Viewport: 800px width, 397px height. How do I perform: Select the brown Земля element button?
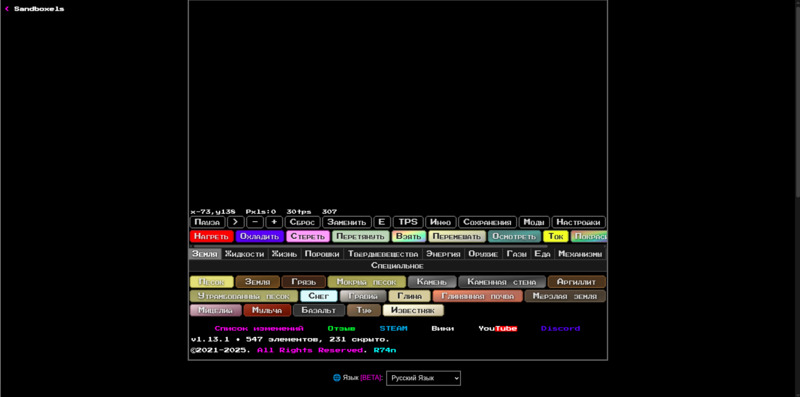click(x=258, y=282)
